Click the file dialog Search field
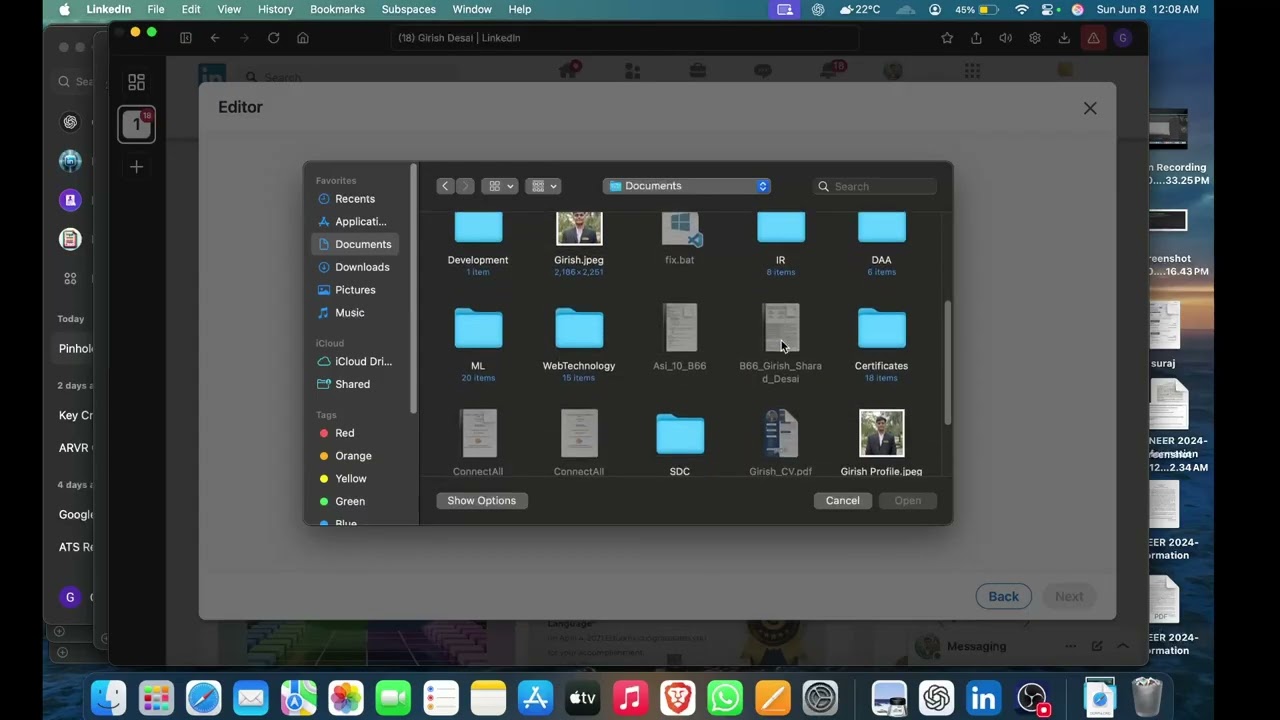 click(x=876, y=186)
